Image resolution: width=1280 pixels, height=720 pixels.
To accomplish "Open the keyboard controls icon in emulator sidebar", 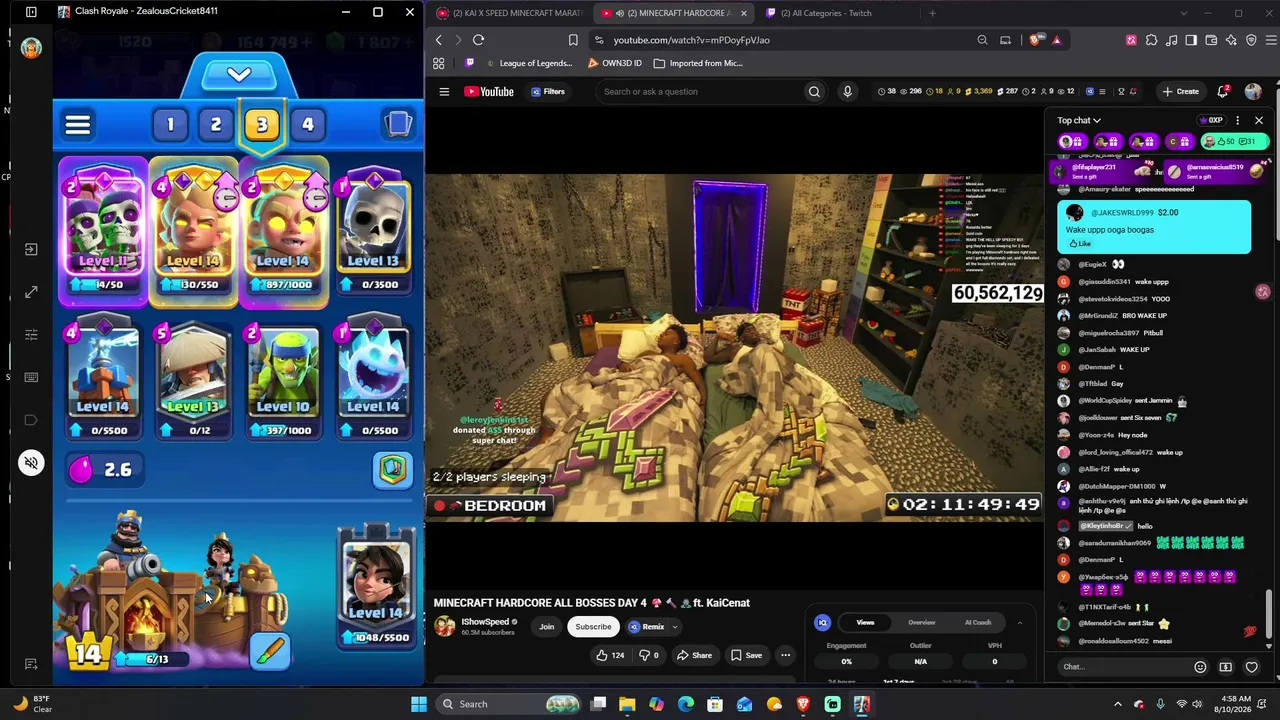I will [x=31, y=377].
